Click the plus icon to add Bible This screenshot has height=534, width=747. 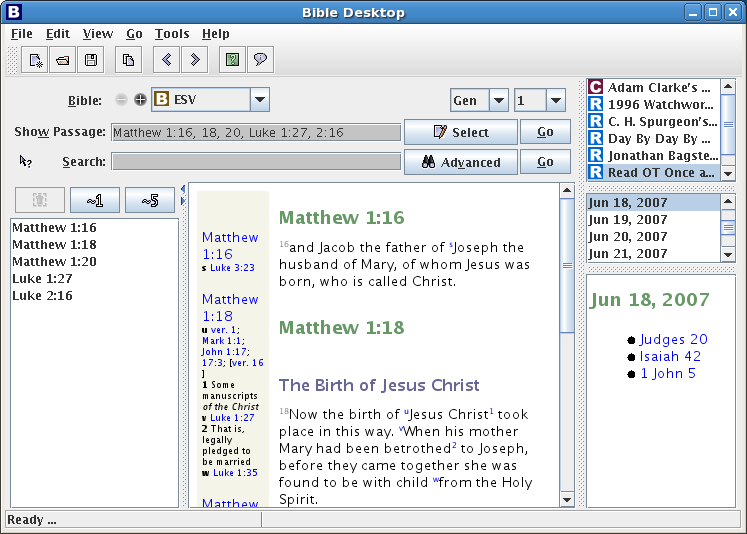[x=140, y=100]
